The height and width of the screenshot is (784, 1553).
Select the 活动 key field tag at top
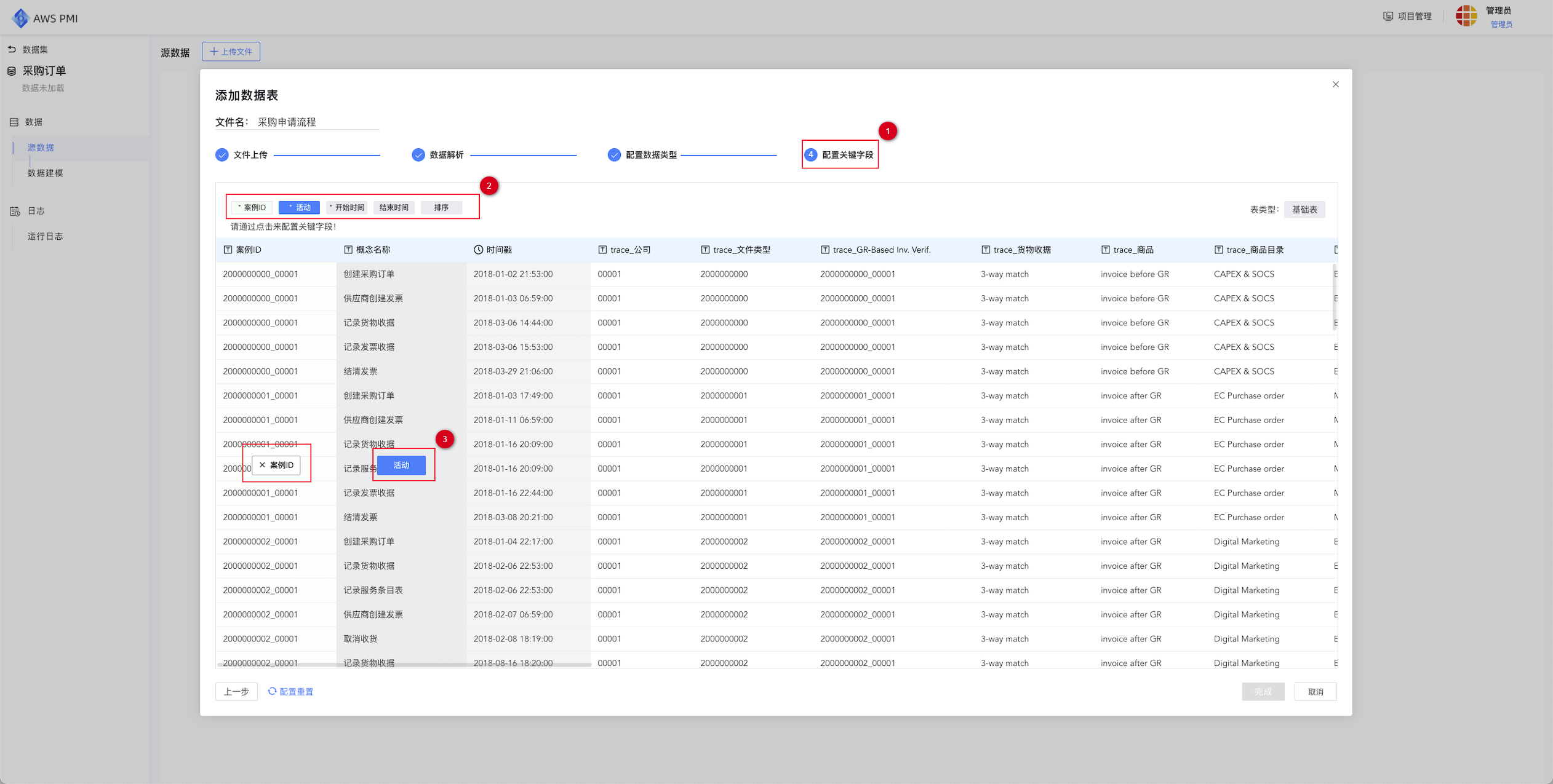[x=300, y=208]
